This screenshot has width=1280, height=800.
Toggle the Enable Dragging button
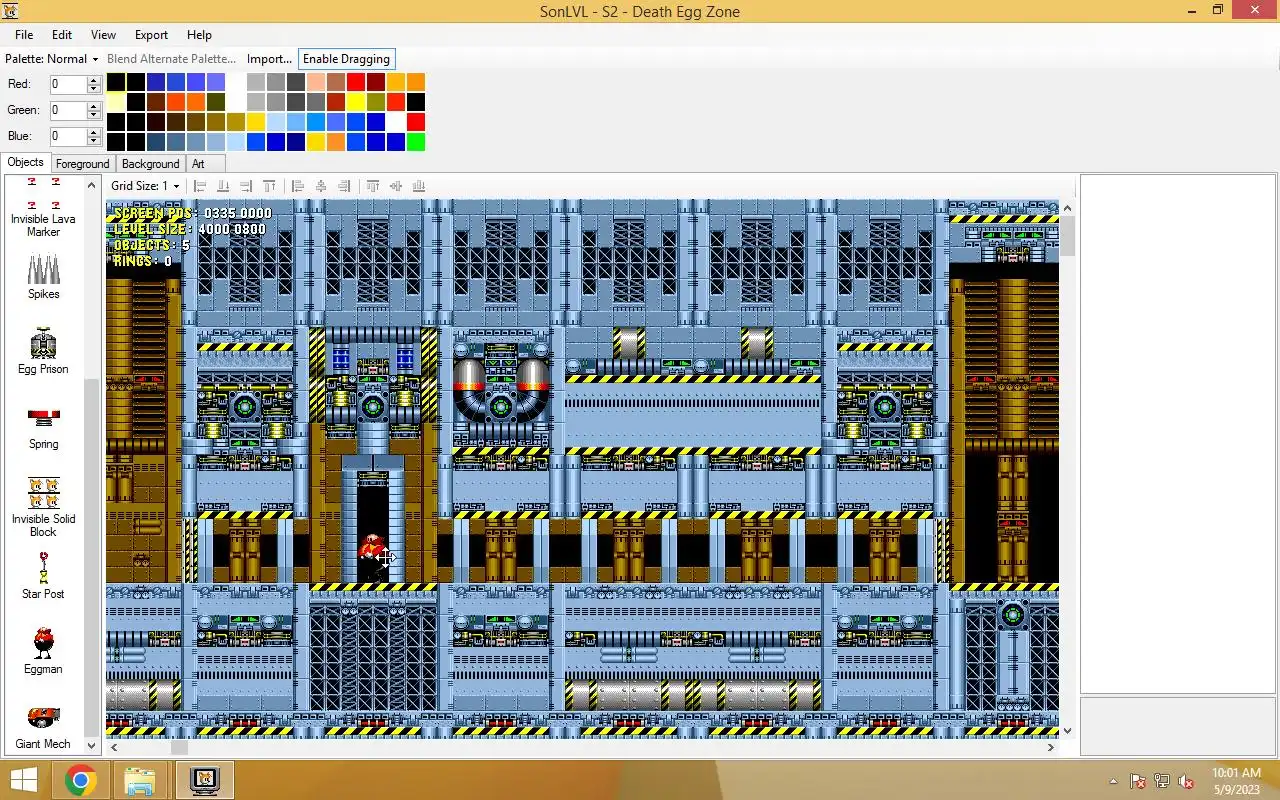point(346,59)
